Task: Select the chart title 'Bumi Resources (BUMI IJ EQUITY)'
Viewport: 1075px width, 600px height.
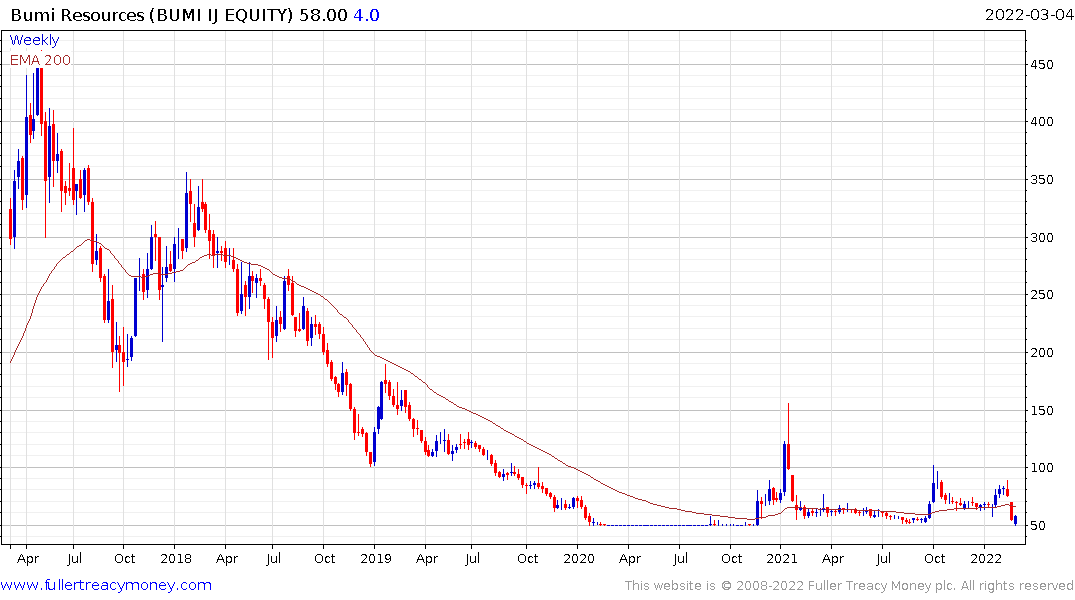Action: tap(152, 15)
